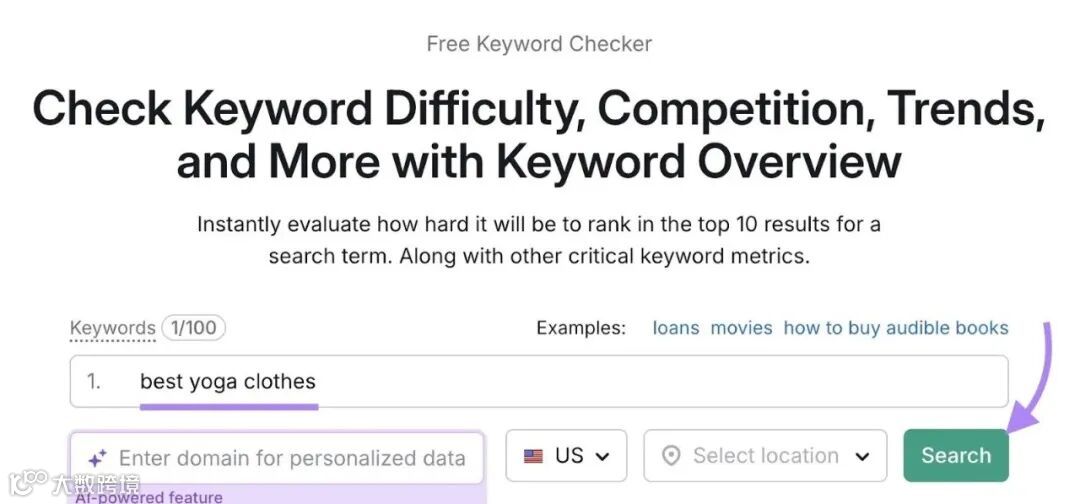
Task: Try the "loans" example keyword
Action: (x=676, y=328)
